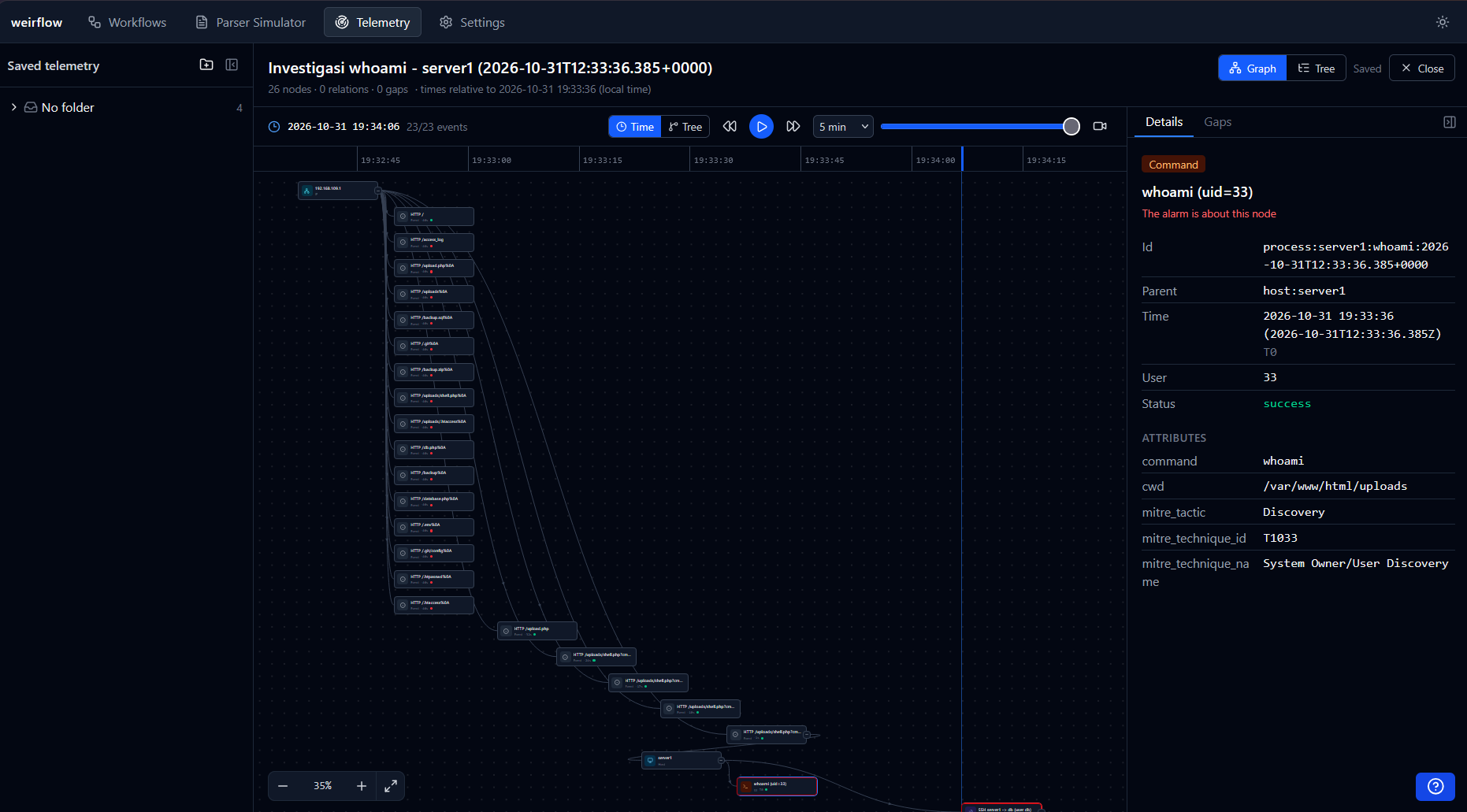
Task: Skip forward with the fast-forward control
Action: click(x=793, y=126)
